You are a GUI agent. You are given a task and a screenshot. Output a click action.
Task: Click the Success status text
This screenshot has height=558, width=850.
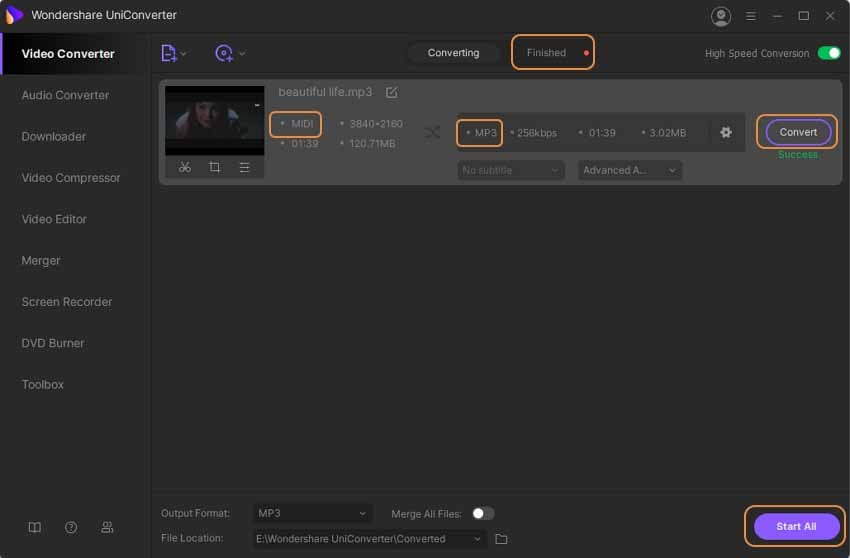click(x=797, y=155)
